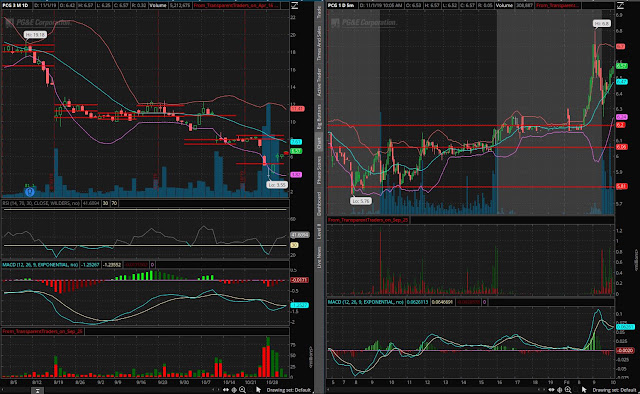Select the pointer cursor tool on left chart
The width and height of the screenshot is (640, 394).
258,390
